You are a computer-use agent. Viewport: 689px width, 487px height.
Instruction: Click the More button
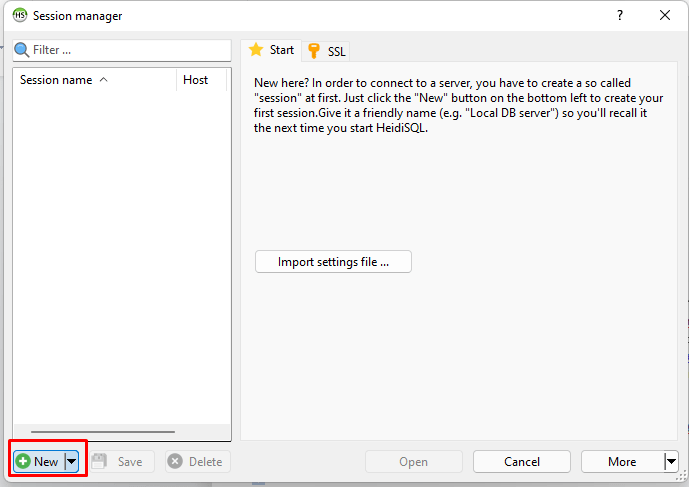(621, 462)
